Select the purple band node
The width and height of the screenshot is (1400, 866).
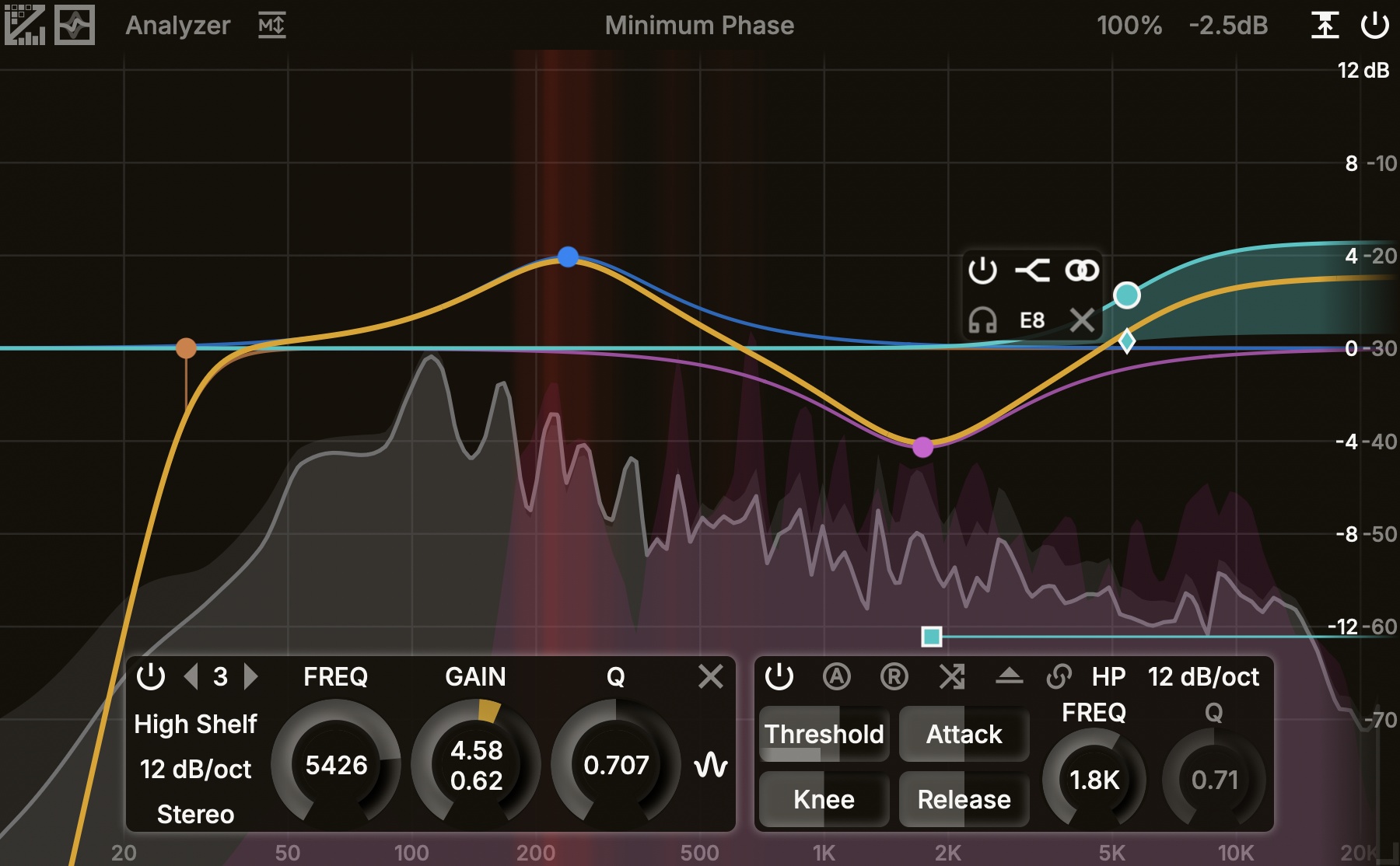922,447
